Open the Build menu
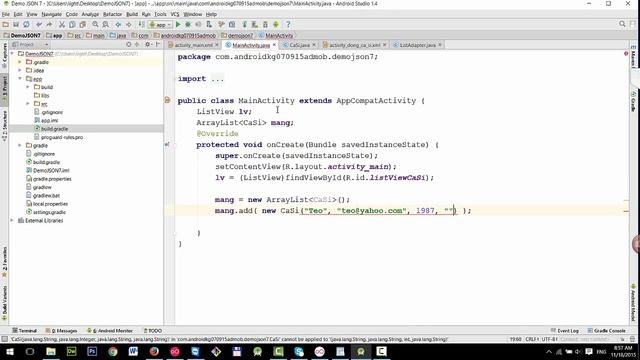This screenshot has height=360, width=640. [132, 14]
